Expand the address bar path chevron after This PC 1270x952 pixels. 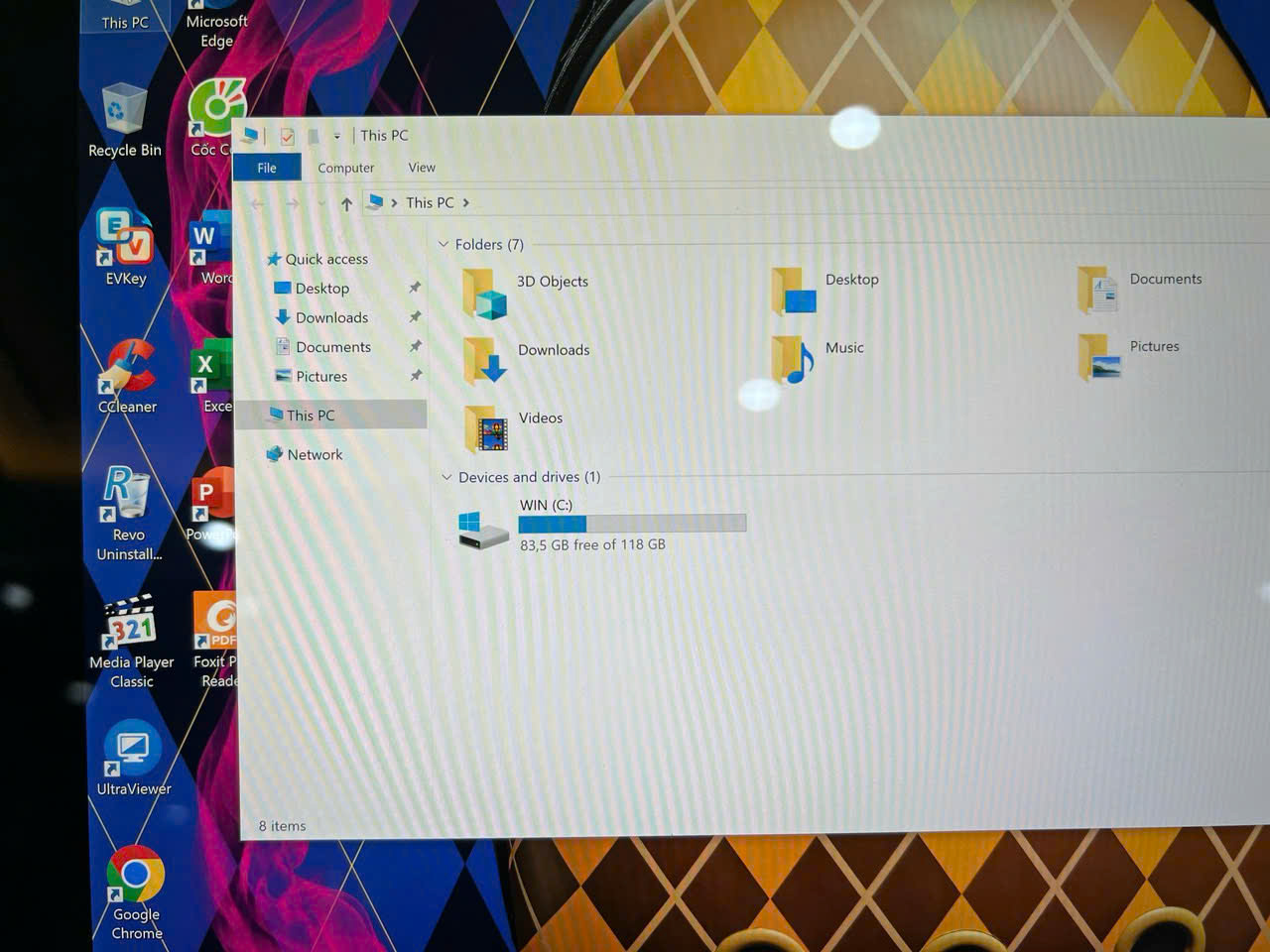tap(466, 202)
